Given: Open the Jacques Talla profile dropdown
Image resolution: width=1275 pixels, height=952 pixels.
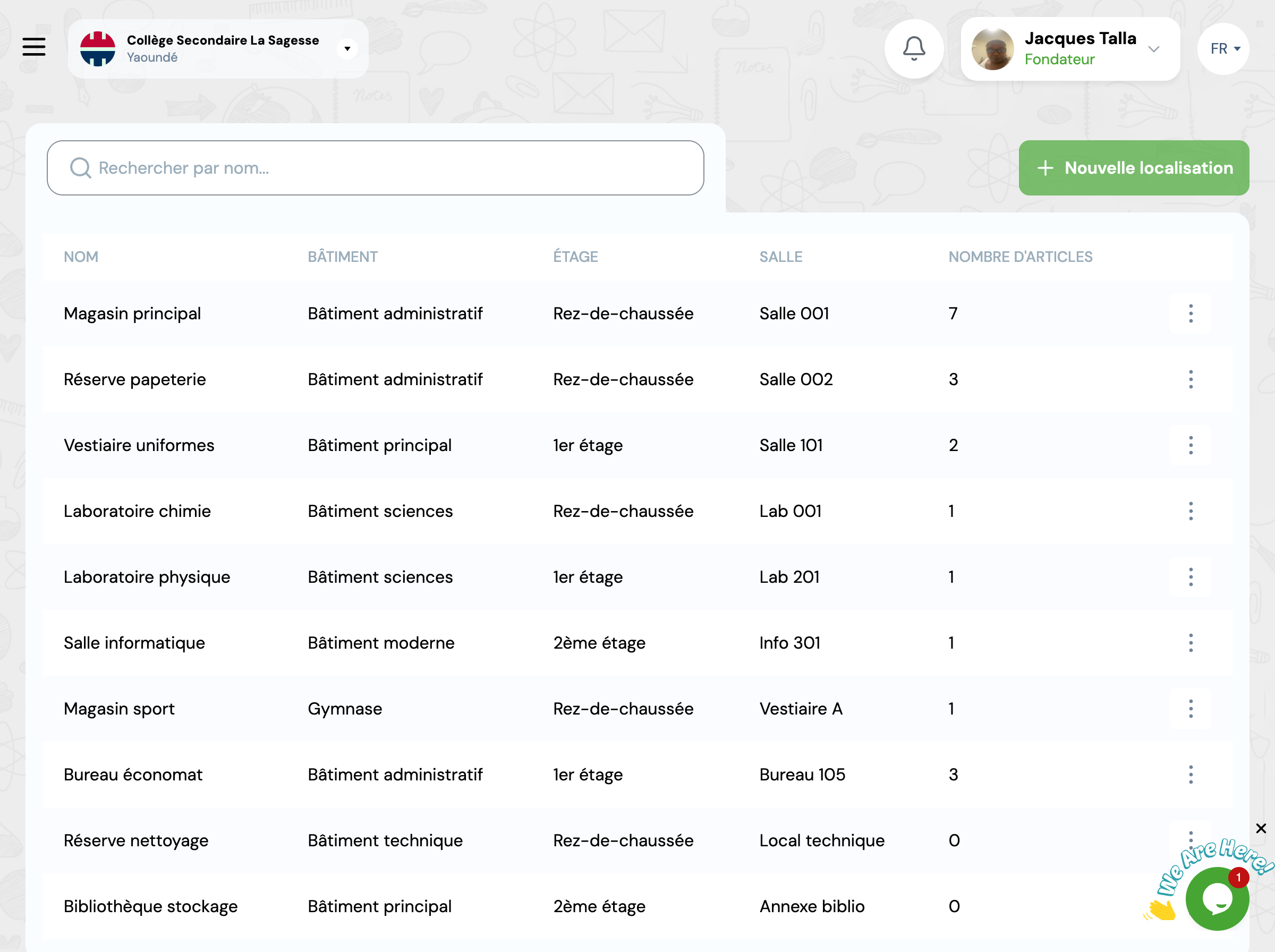Looking at the screenshot, I should point(1154,49).
